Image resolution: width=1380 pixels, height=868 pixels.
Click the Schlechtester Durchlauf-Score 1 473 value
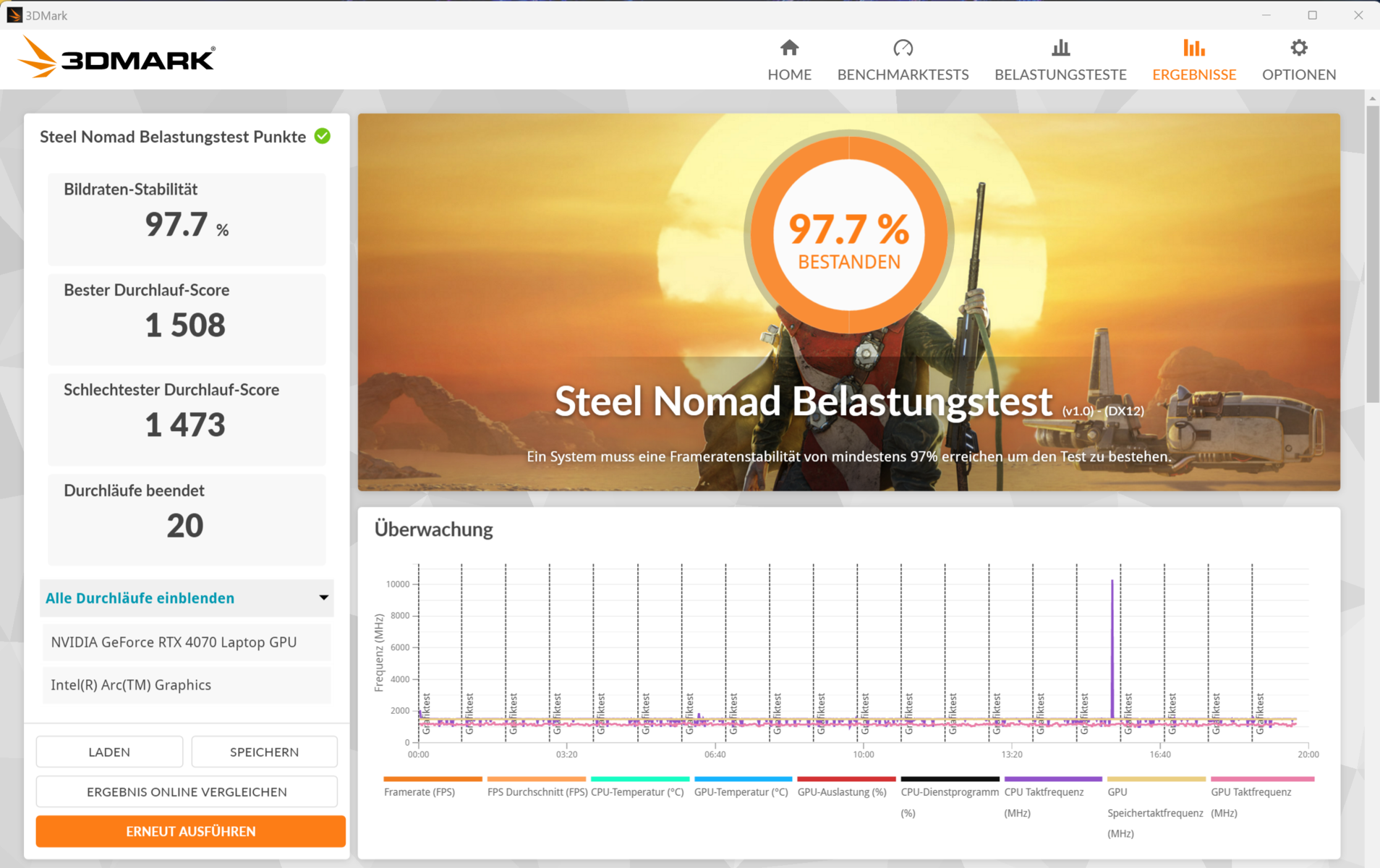click(185, 425)
